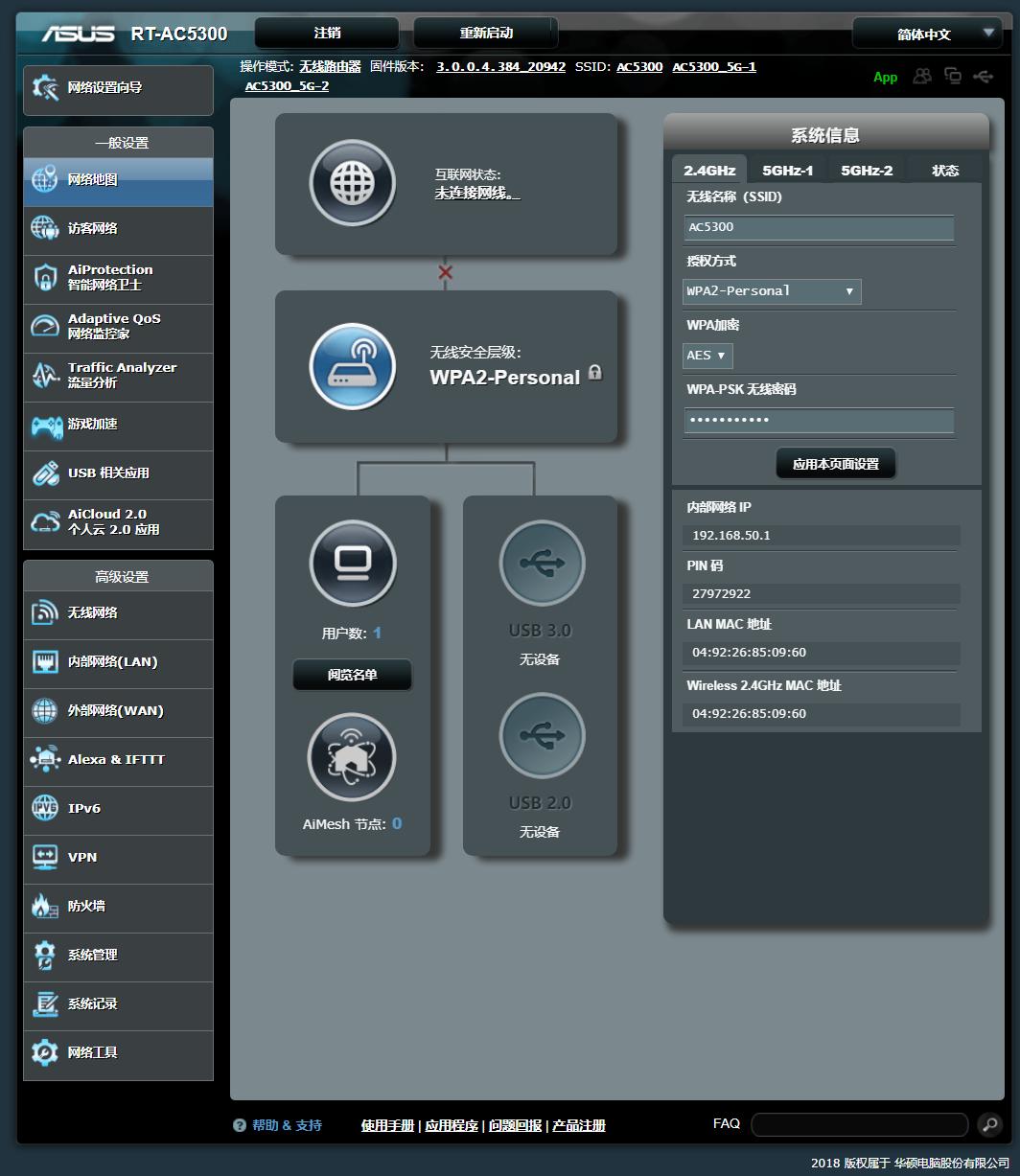Select the USB 2.0 port icon

click(542, 735)
